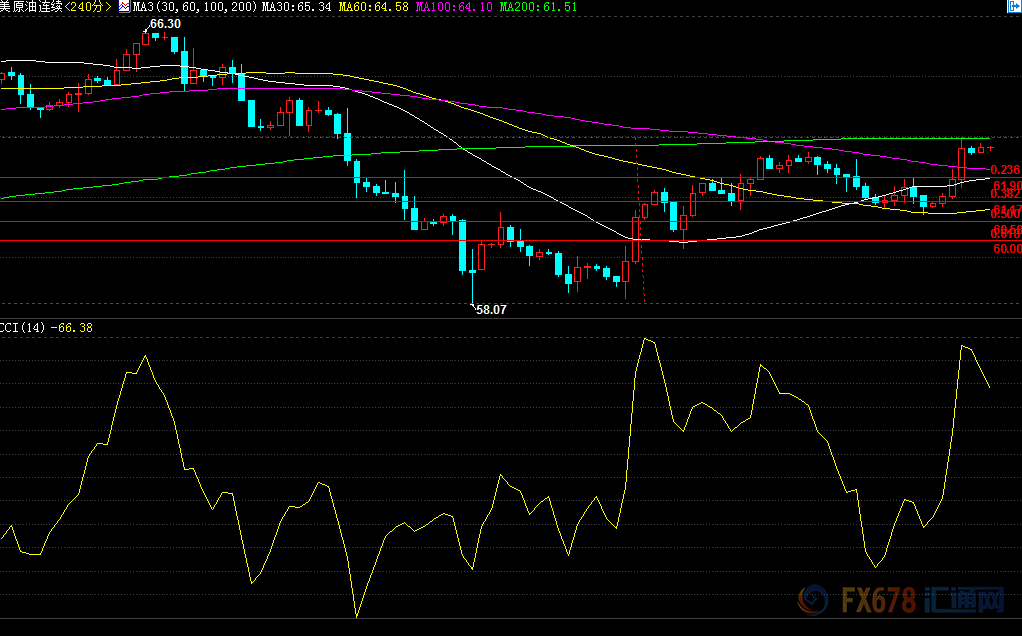
Task: Click the 0.236 Fibonacci level label
Action: coord(1005,170)
